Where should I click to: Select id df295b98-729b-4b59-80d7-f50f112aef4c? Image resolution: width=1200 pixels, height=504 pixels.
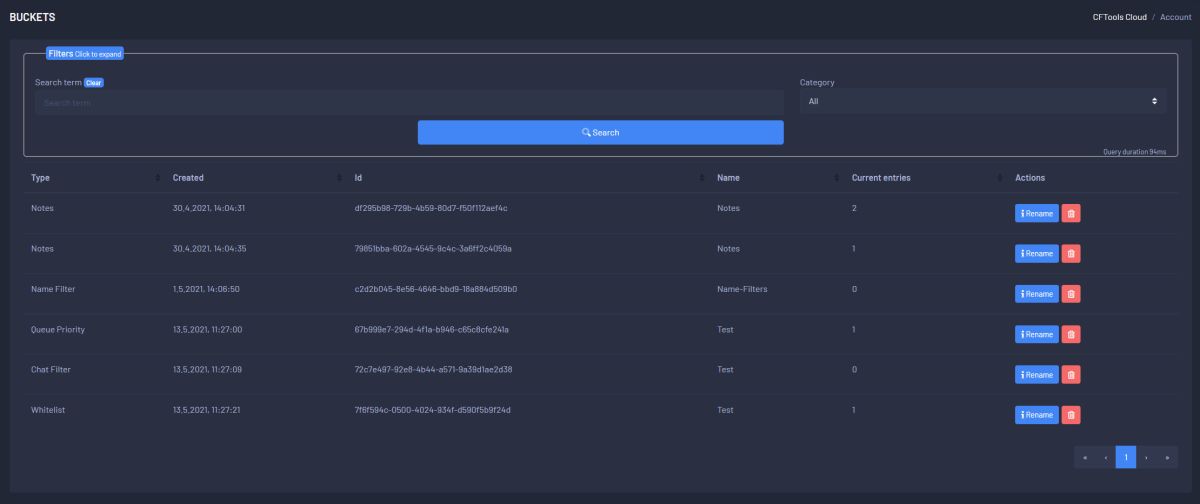(x=431, y=208)
